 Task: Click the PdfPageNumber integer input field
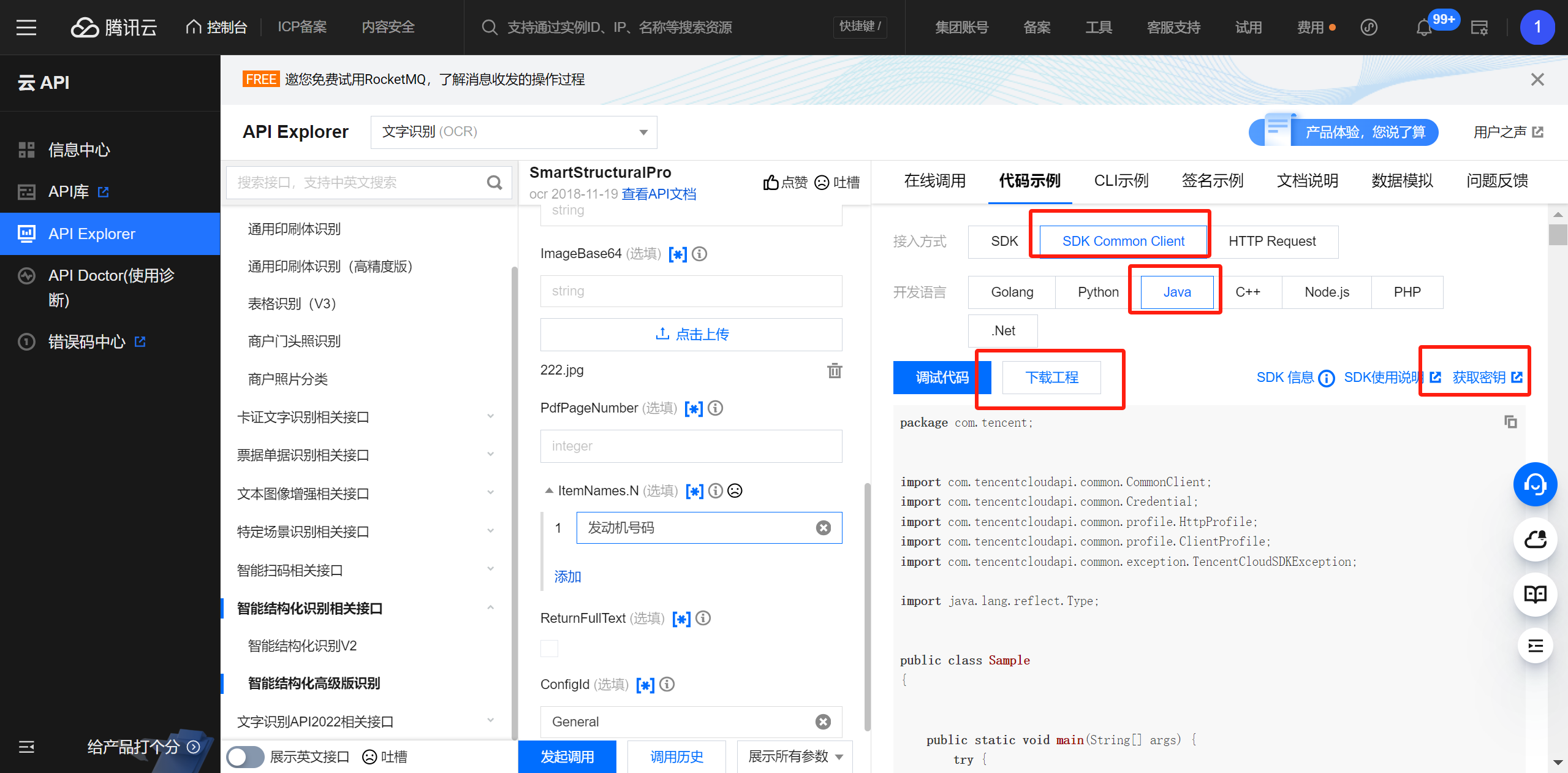[x=691, y=446]
